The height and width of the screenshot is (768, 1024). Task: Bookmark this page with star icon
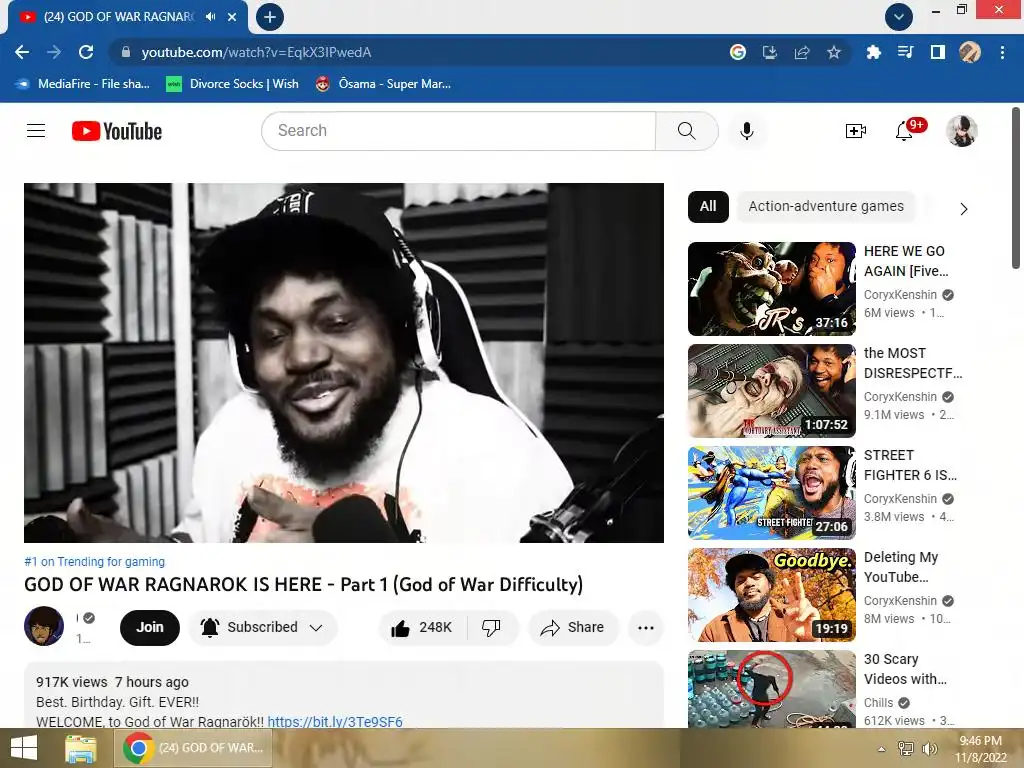(x=834, y=52)
